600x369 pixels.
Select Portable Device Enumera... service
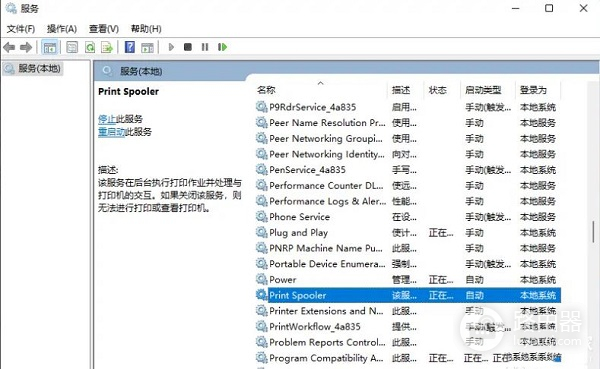pos(408,264)
